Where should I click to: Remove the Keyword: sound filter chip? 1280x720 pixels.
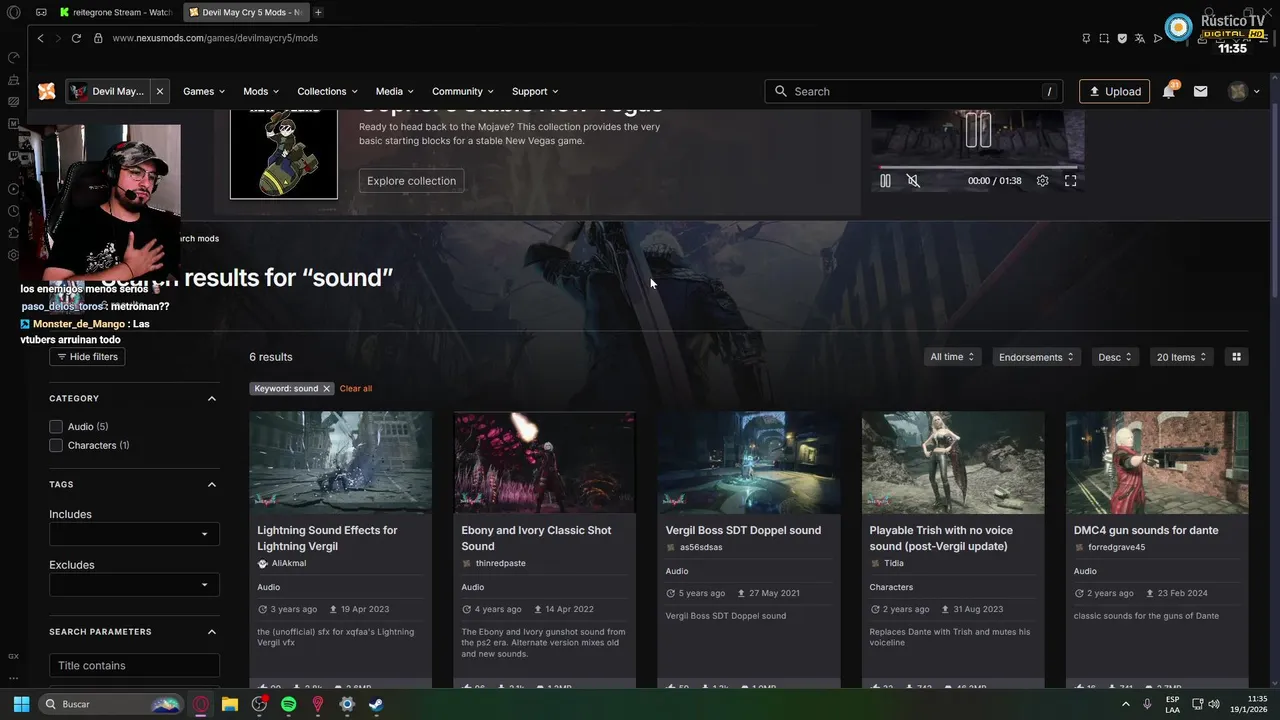pyautogui.click(x=326, y=388)
